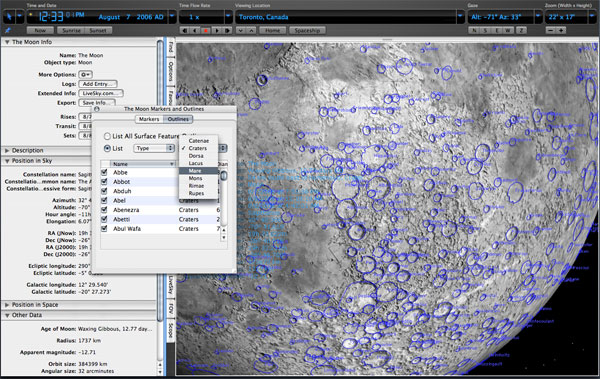Uncheck the Abetti crater checkbox
The height and width of the screenshot is (379, 600).
tap(104, 219)
